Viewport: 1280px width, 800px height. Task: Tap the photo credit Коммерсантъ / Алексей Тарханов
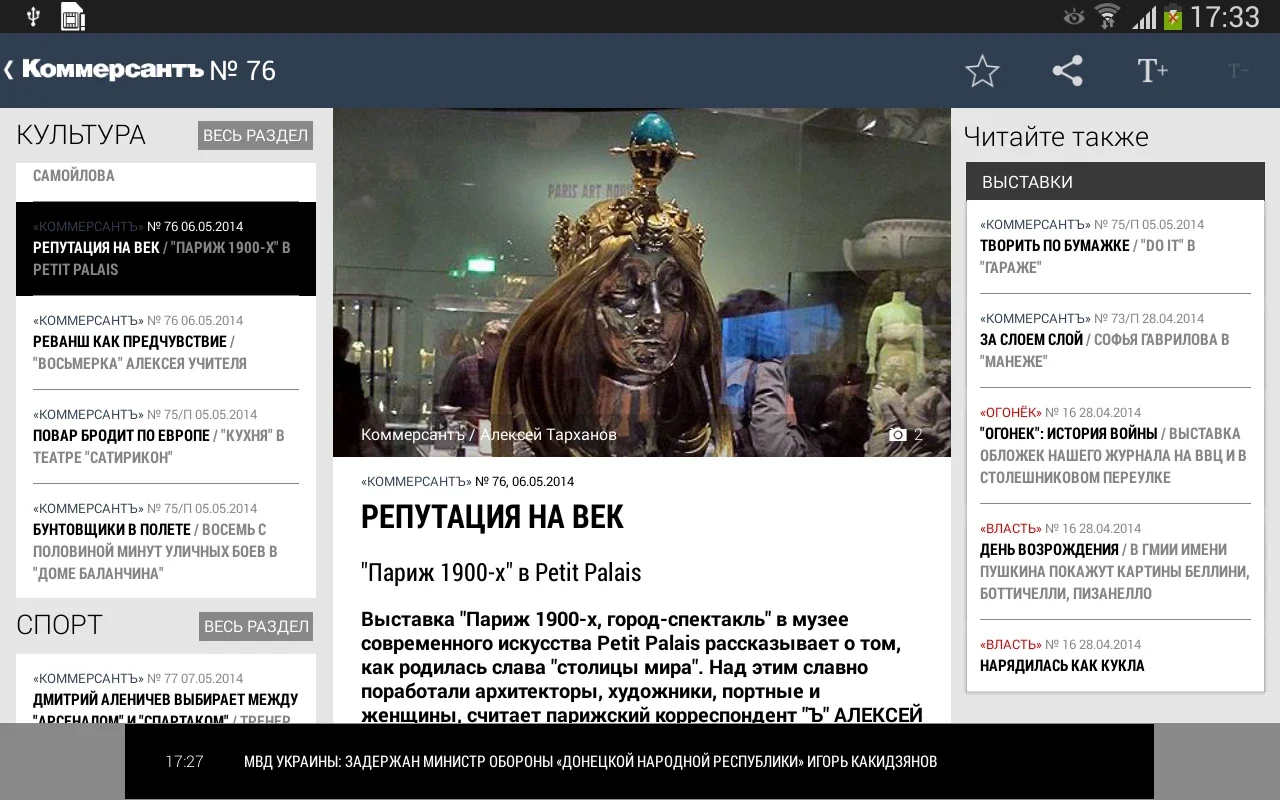point(489,435)
